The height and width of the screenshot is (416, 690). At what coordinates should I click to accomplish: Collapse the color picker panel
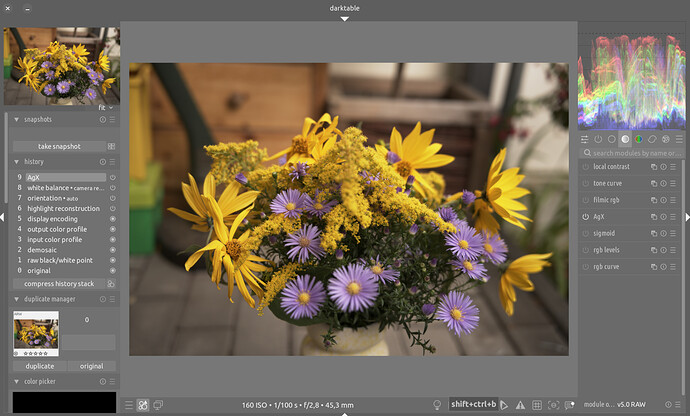click(x=16, y=382)
